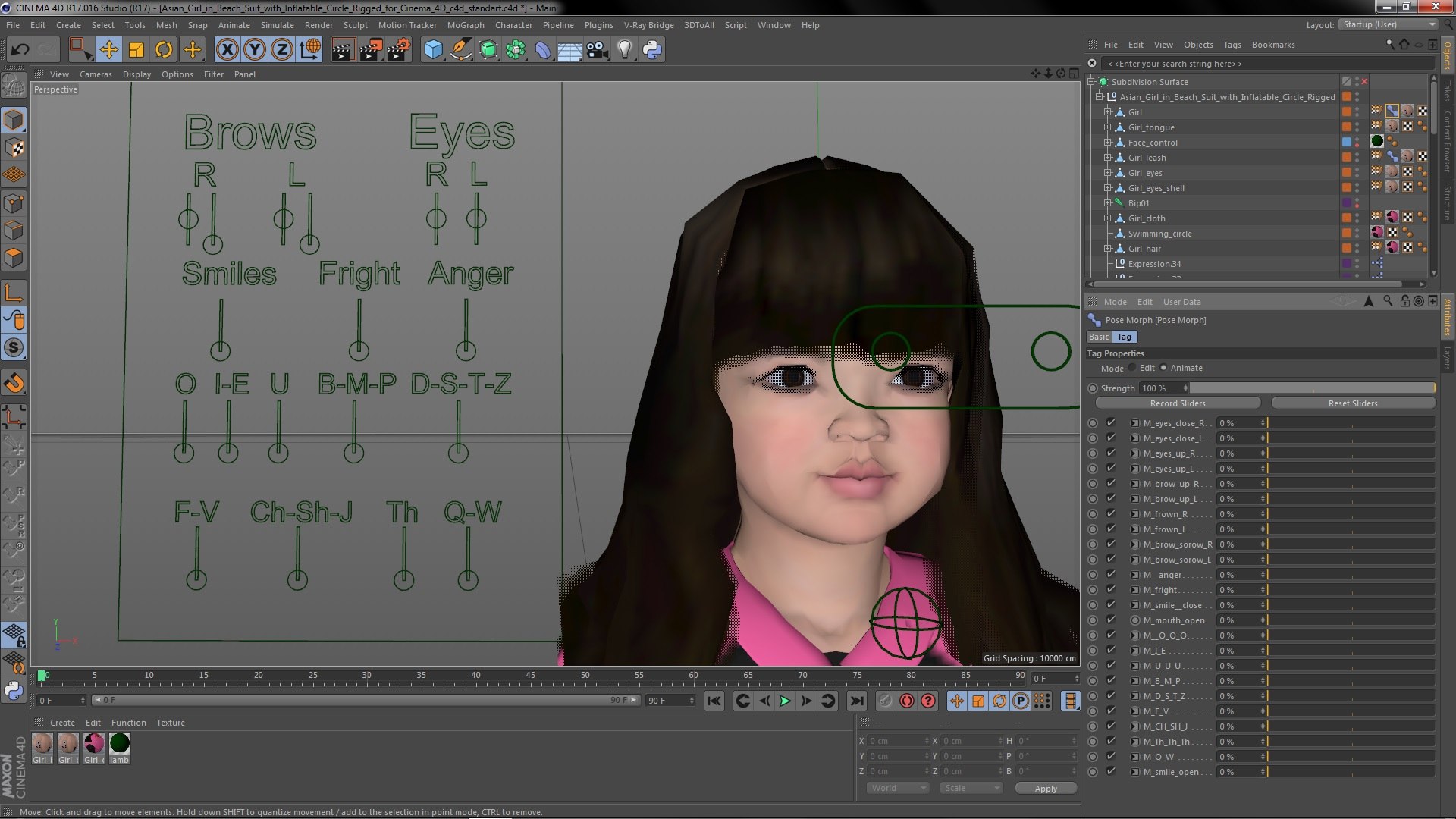The height and width of the screenshot is (819, 1456).
Task: Open the Sculpt menu
Action: point(355,25)
